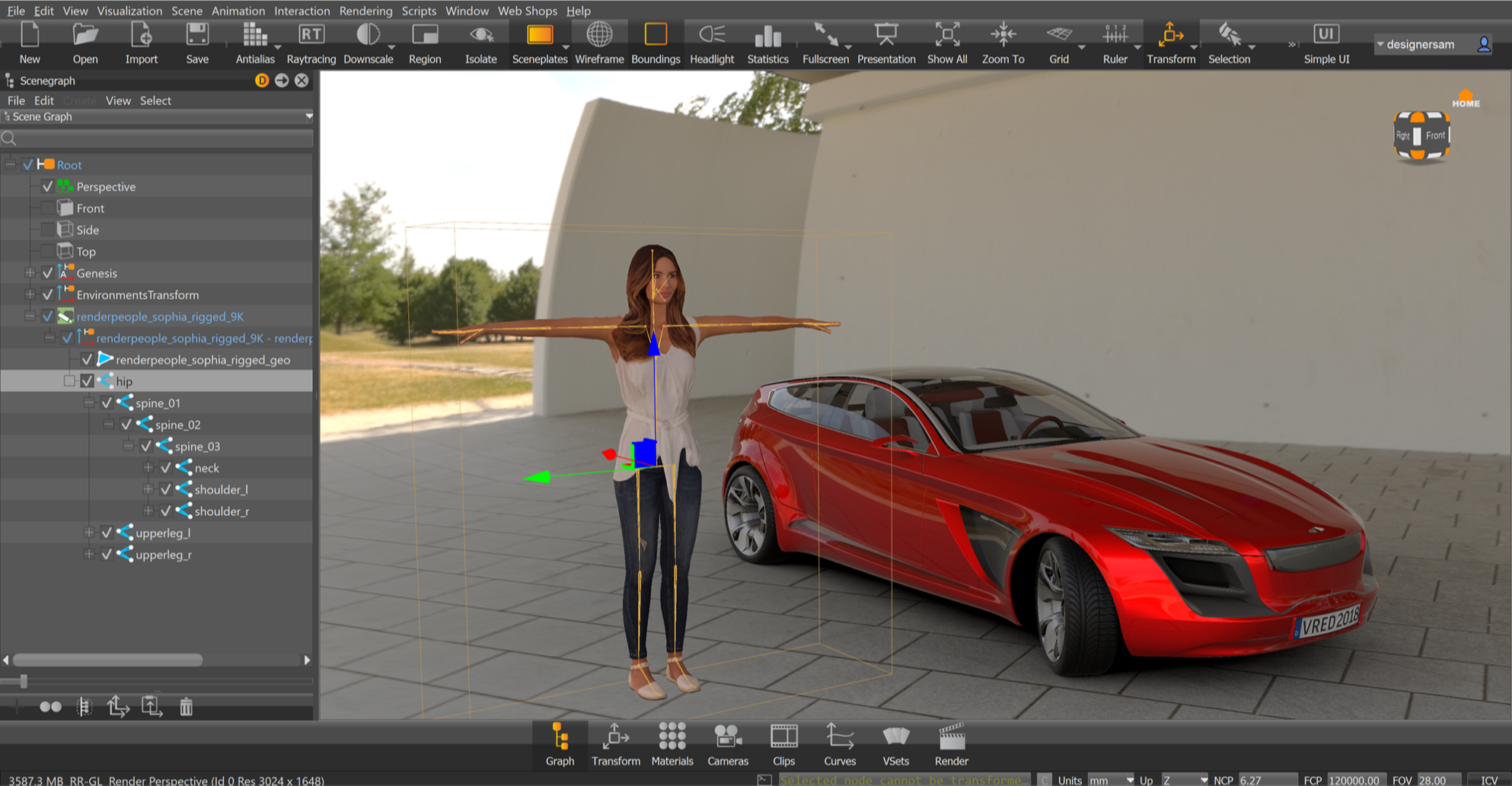Uncheck the neck joint checkbox
The width and height of the screenshot is (1512, 786).
(x=166, y=468)
